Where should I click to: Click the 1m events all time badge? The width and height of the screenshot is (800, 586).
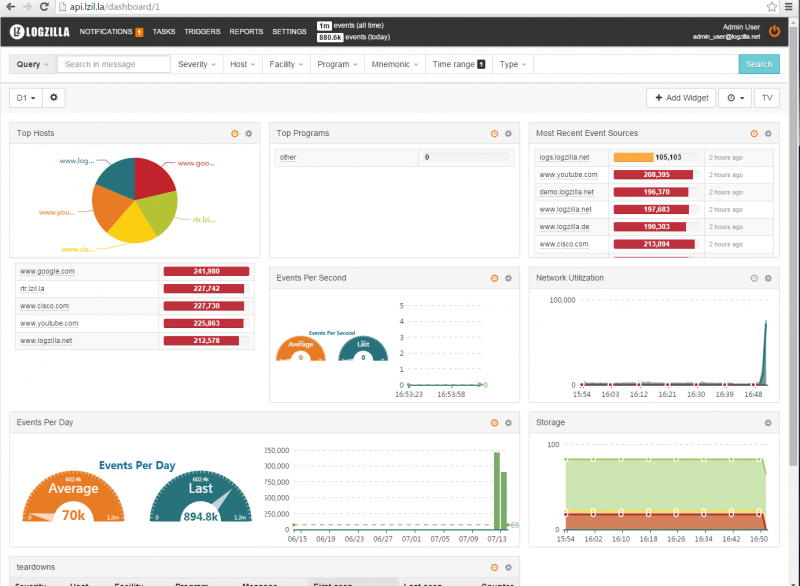pos(324,26)
